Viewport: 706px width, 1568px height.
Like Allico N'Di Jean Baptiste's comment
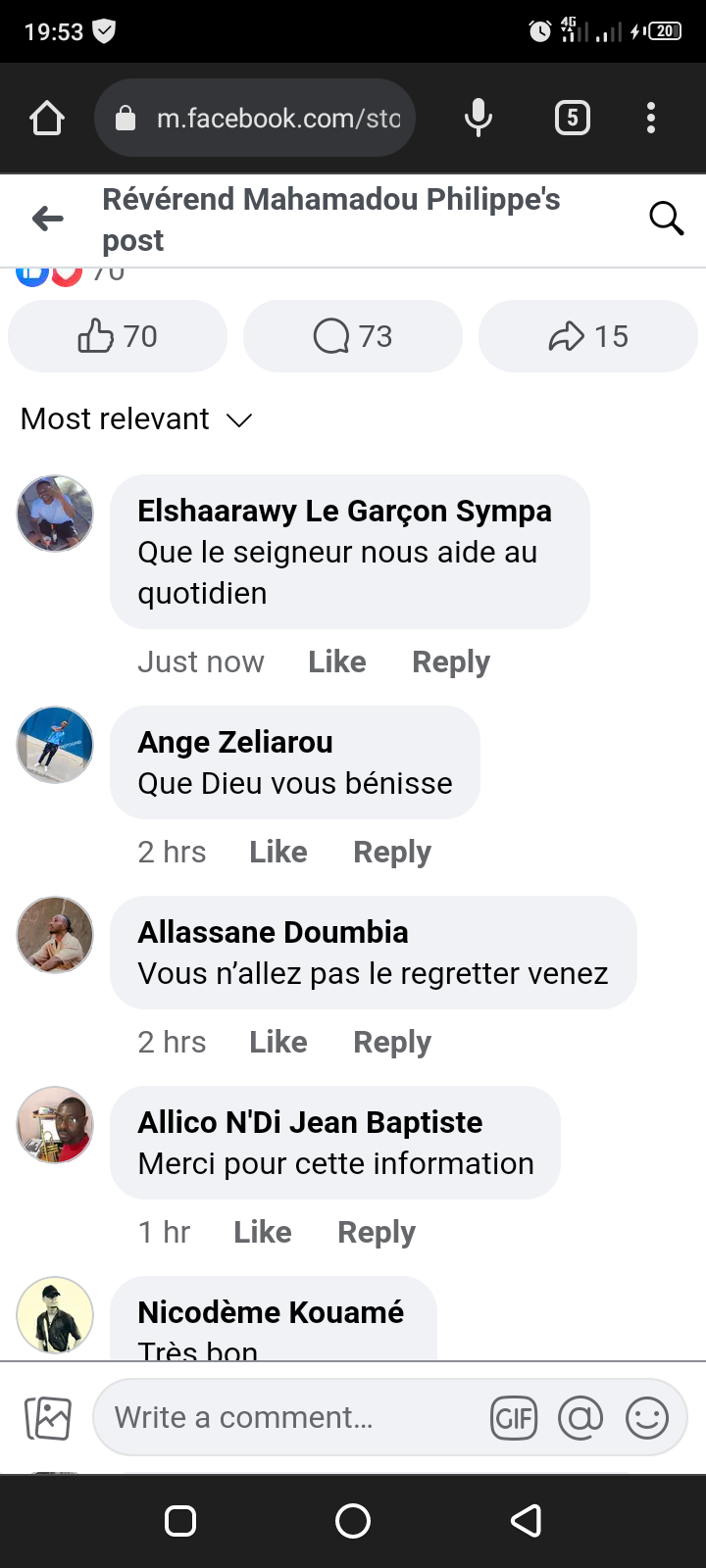point(262,1232)
